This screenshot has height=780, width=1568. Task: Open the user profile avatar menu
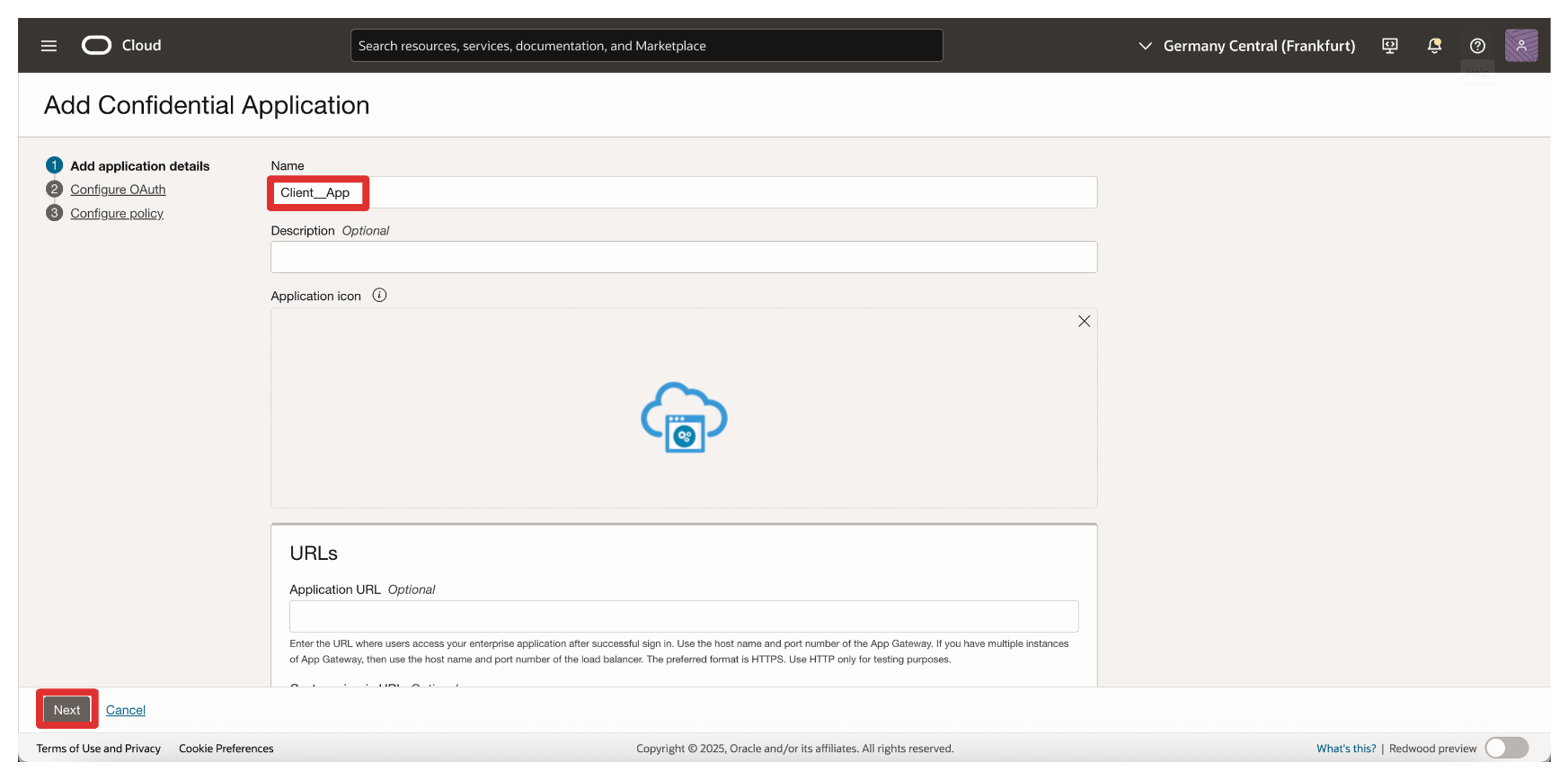pos(1520,46)
